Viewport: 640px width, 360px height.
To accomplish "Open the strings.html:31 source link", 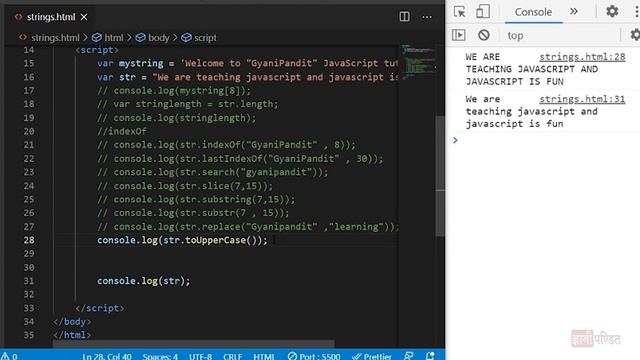I will [x=582, y=99].
